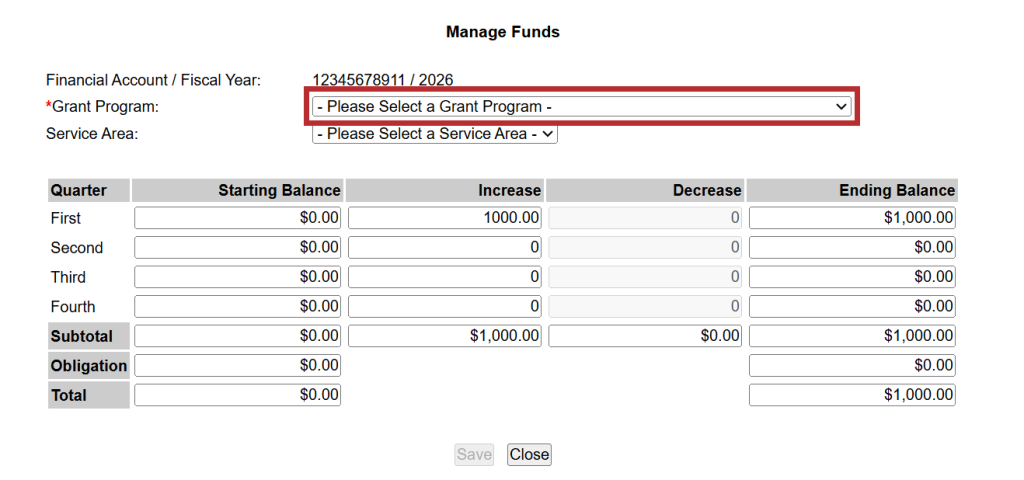Select Third quarter Ending Balance field
Viewport: 1024px width, 480px height.
(852, 277)
